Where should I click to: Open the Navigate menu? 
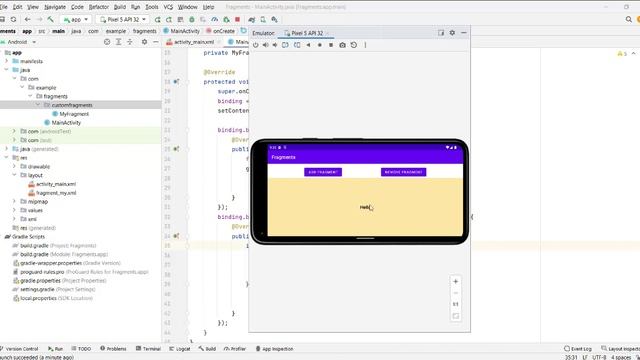[55, 7]
